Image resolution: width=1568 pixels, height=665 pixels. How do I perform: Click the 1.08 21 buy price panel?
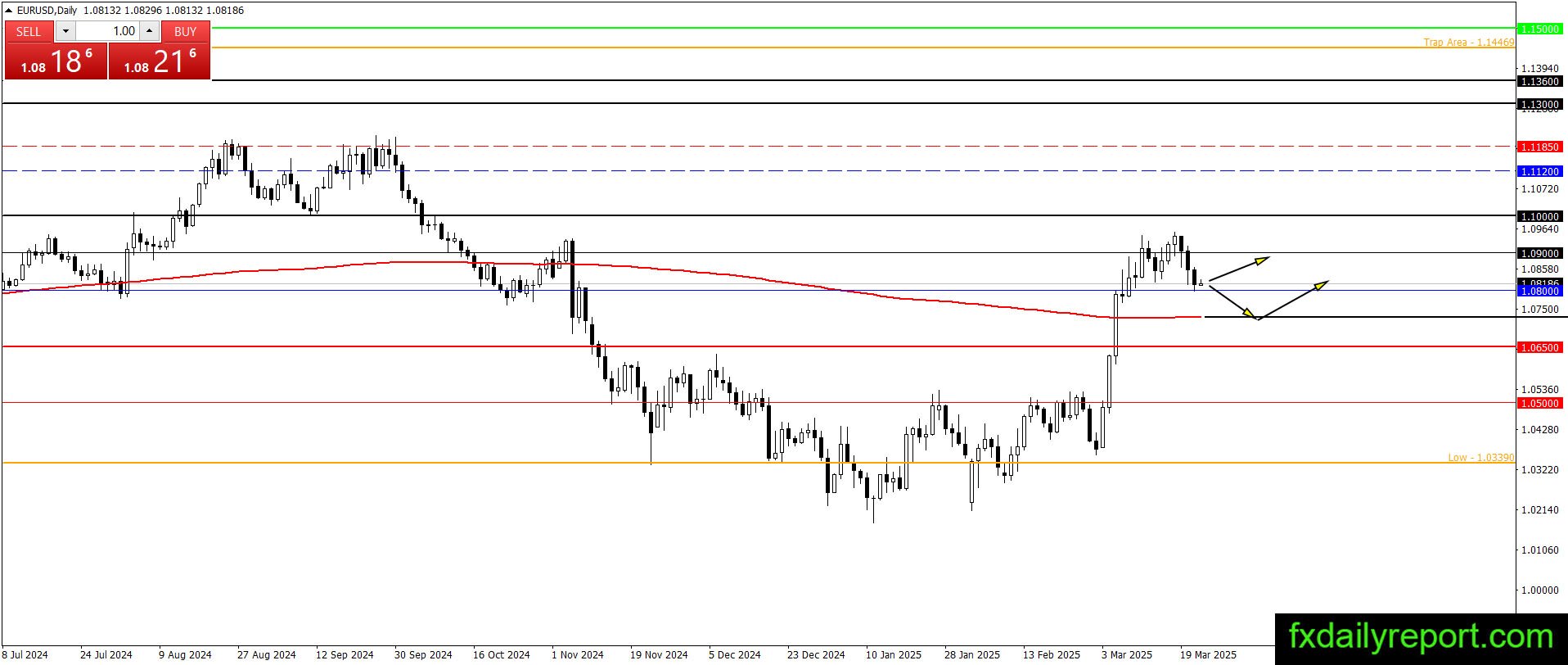pyautogui.click(x=160, y=61)
